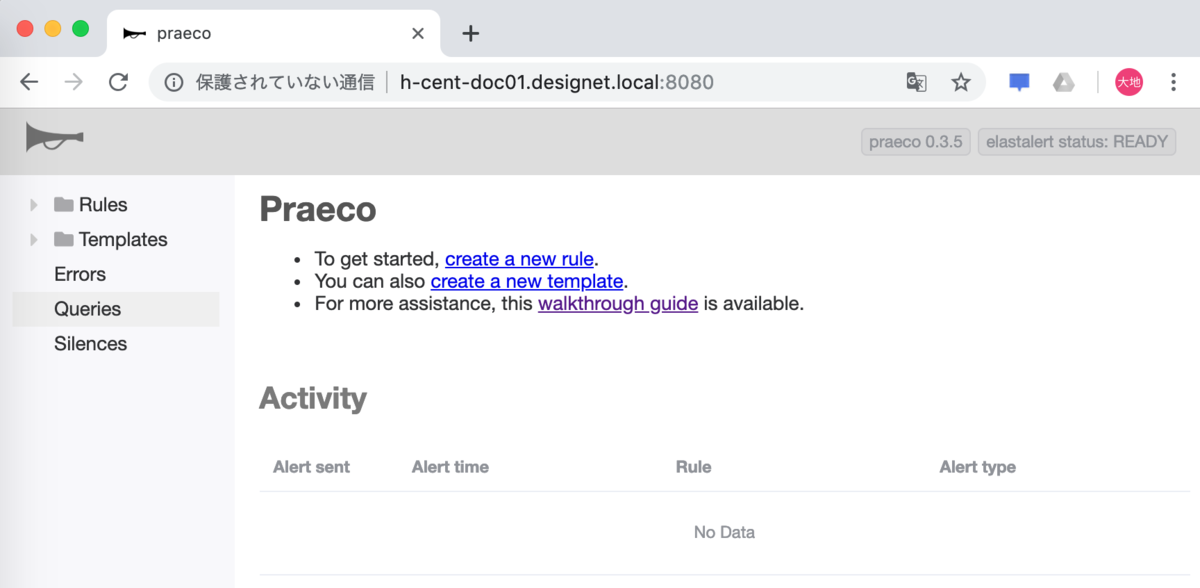Click the Google Translate icon in address bar

pyautogui.click(x=916, y=82)
